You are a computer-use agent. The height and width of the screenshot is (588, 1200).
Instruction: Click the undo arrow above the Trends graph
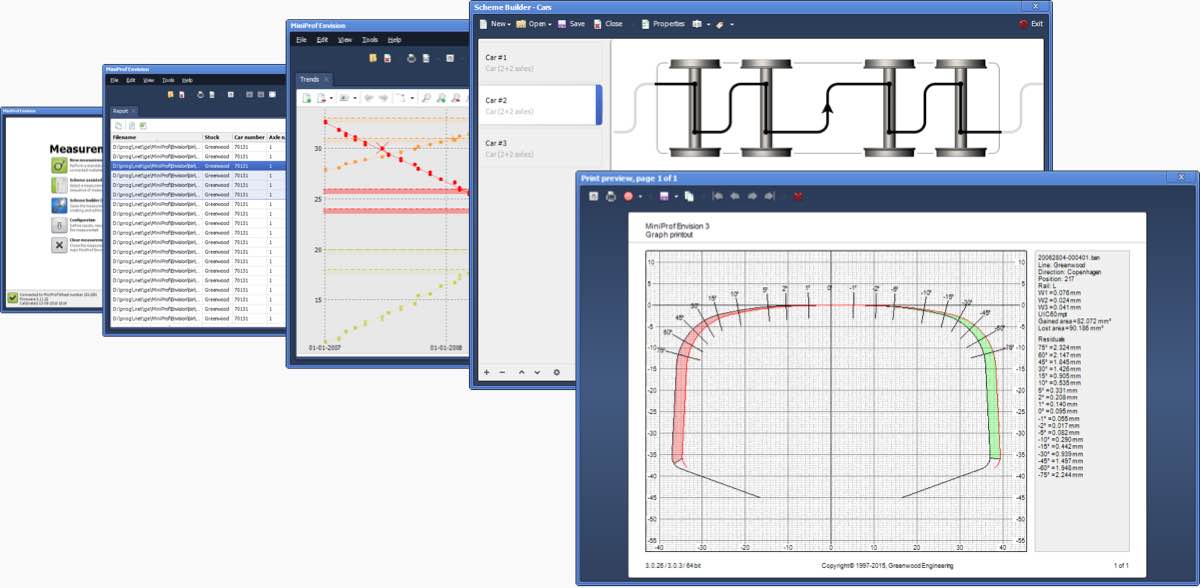pyautogui.click(x=368, y=98)
